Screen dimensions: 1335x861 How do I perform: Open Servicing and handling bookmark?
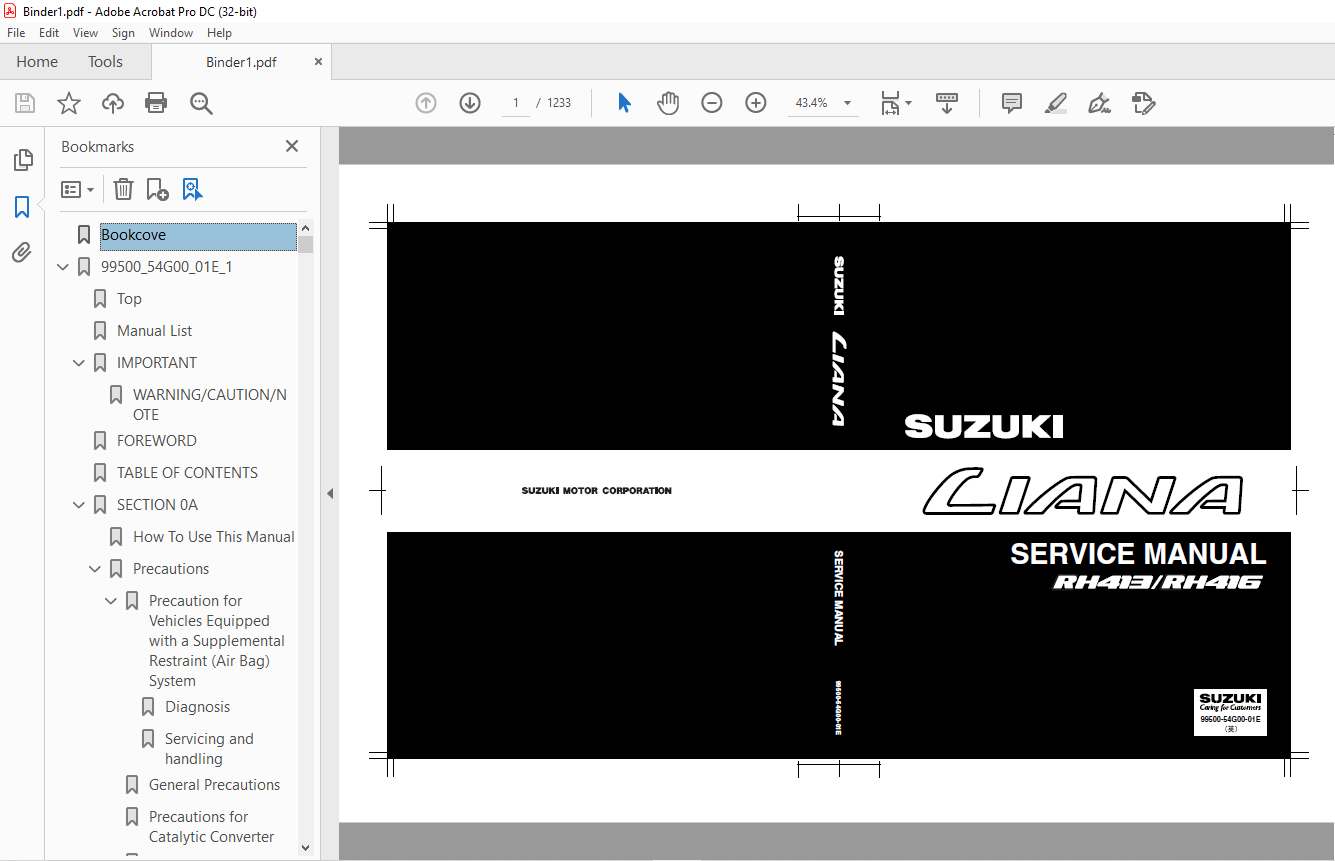tap(209, 749)
